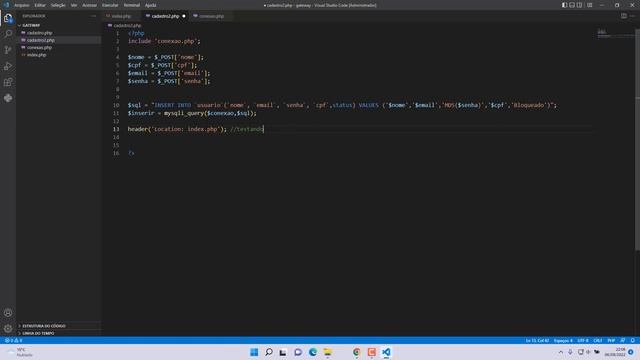Screen dimensions: 640x360
Task: Open File Explorer from the taskbar
Action: (x=327, y=352)
